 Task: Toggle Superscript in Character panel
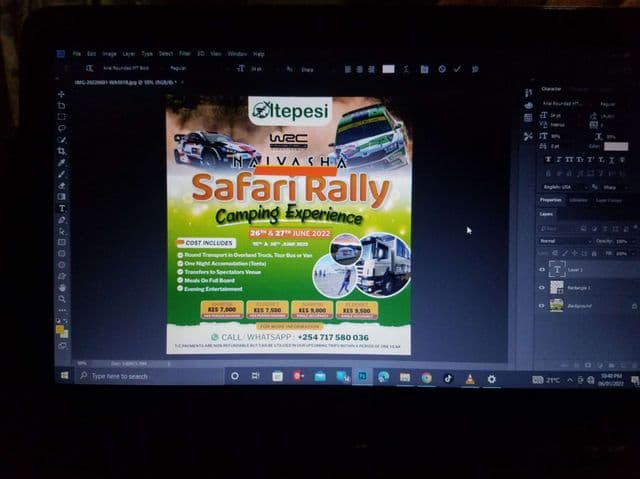point(591,160)
